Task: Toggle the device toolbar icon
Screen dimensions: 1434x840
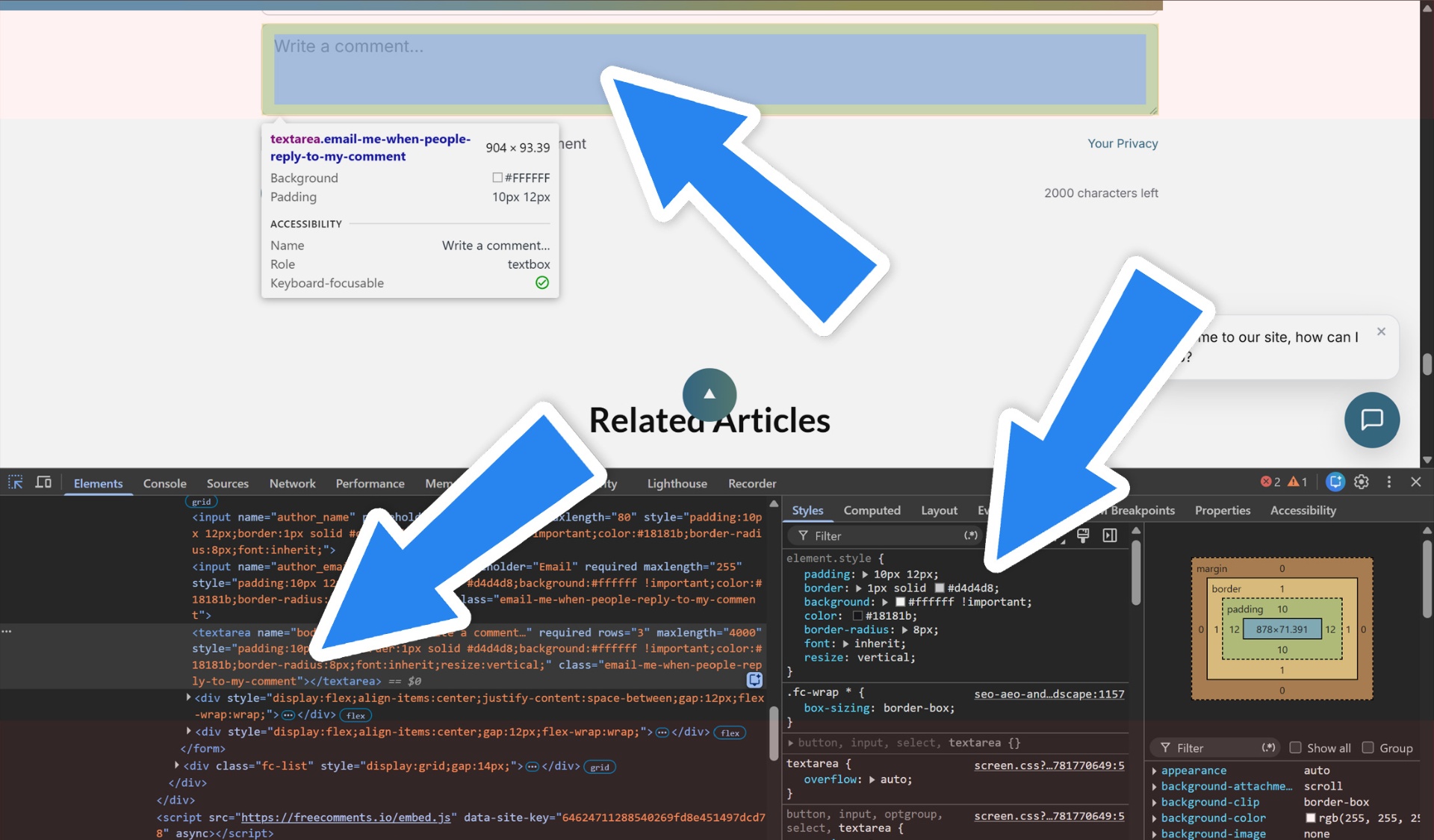Action: pos(43,482)
